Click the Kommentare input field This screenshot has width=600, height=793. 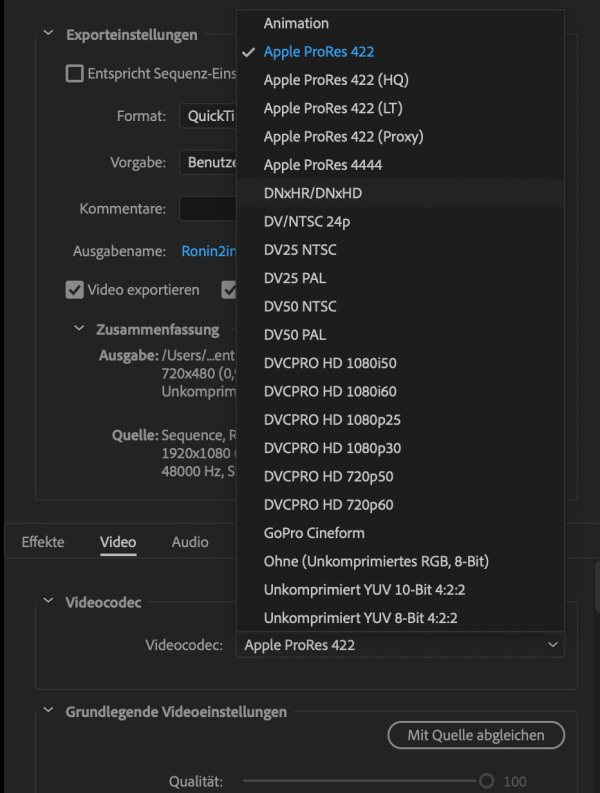pos(208,208)
